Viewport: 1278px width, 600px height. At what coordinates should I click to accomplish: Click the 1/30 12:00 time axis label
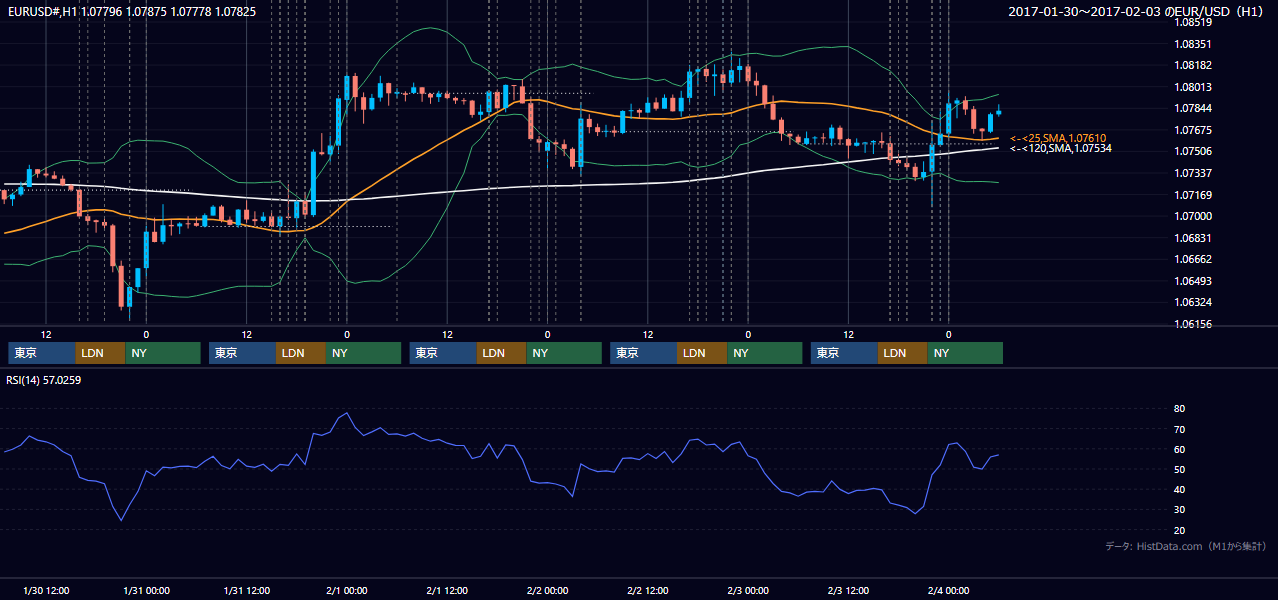(x=45, y=590)
